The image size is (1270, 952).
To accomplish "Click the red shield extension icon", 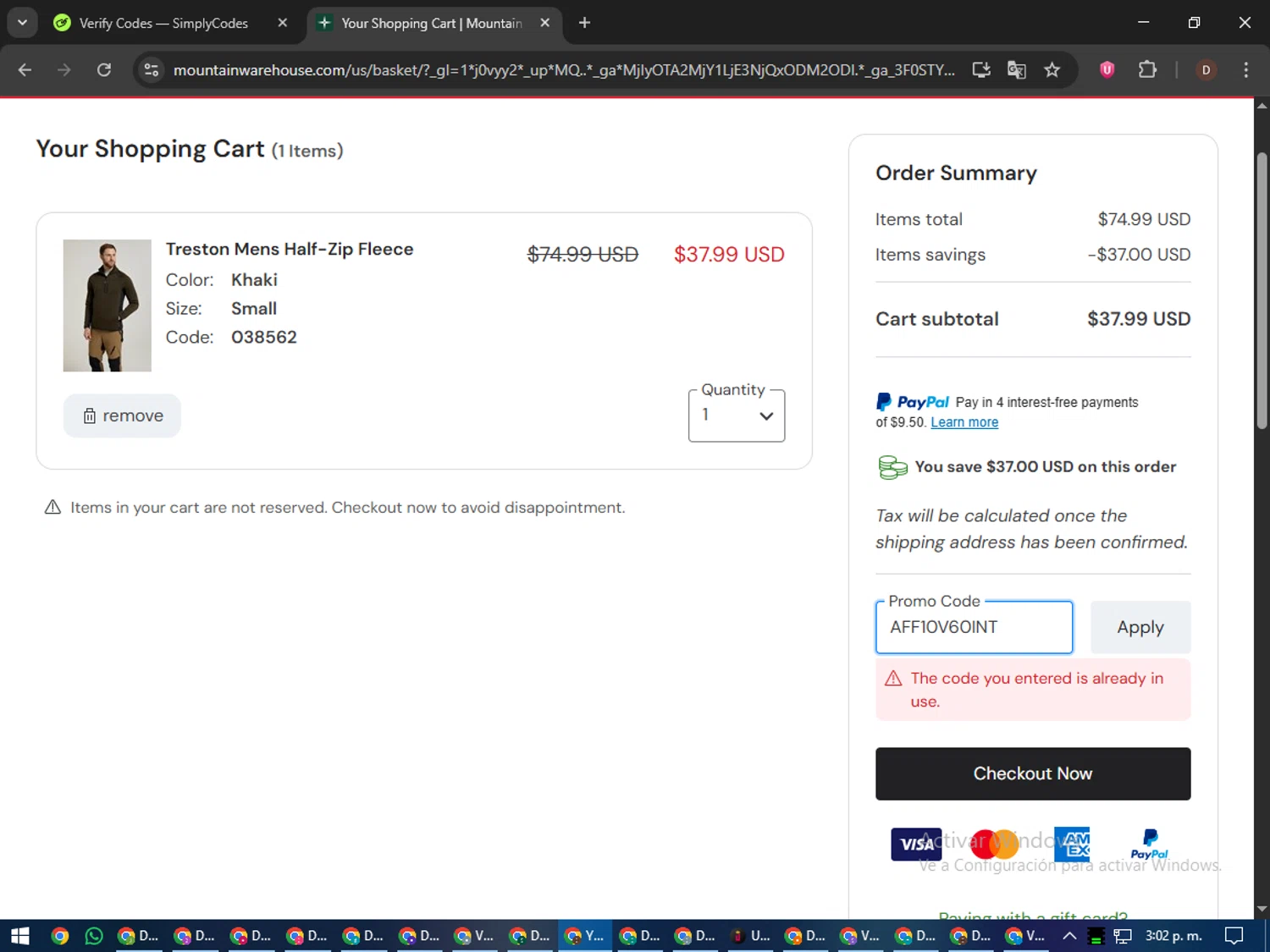I will point(1107,70).
